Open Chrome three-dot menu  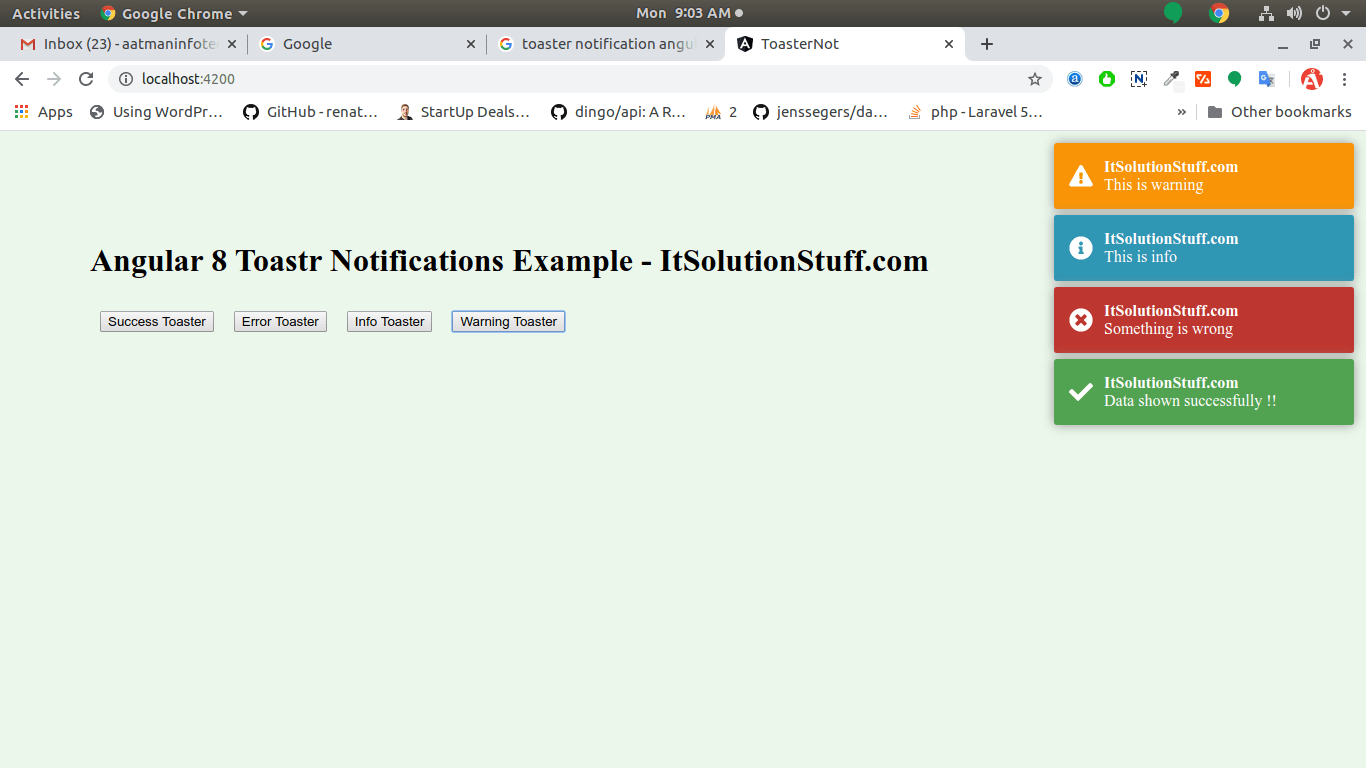tap(1344, 79)
